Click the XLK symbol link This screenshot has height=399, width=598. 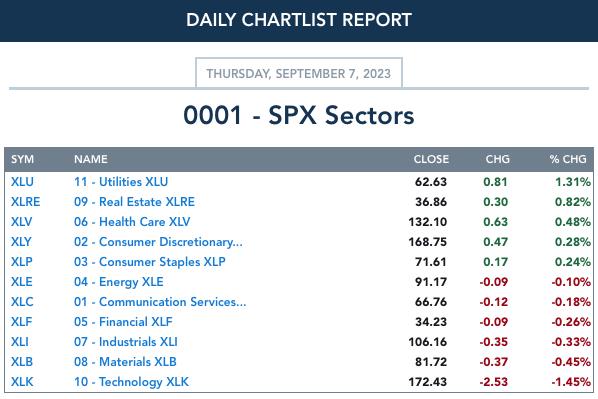coord(22,382)
